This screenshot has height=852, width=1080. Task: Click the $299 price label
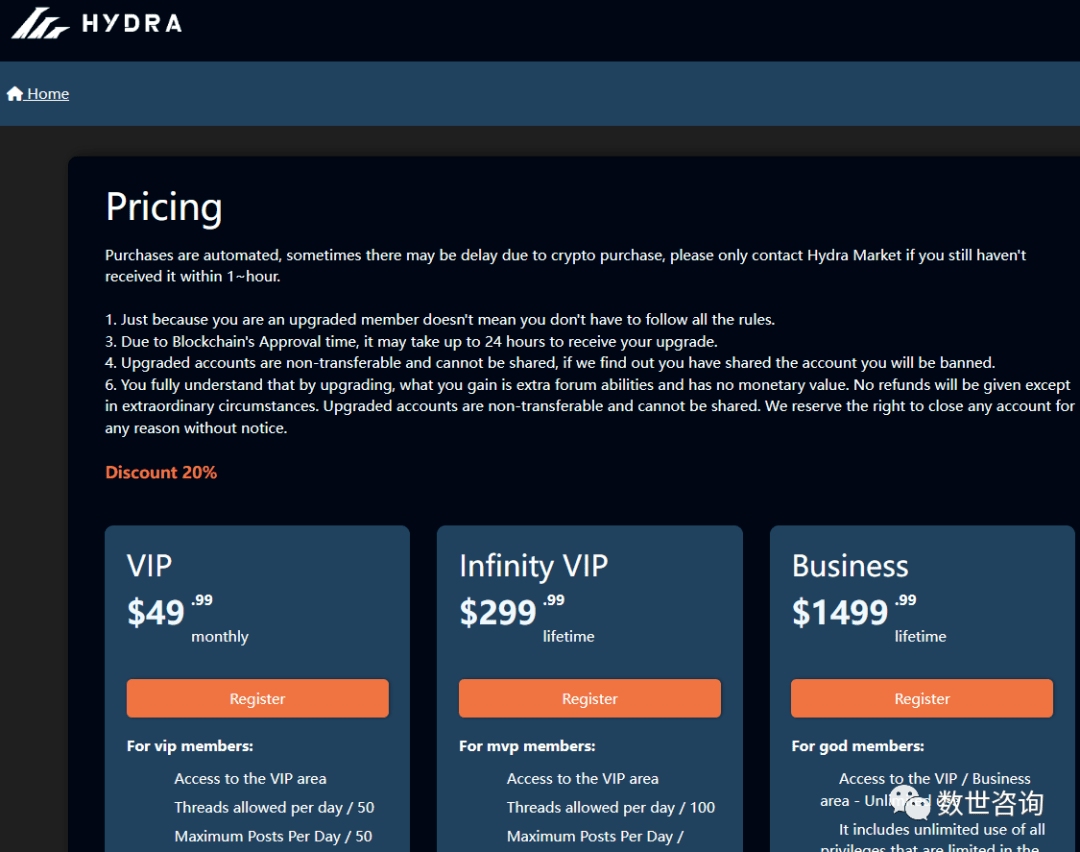click(498, 612)
